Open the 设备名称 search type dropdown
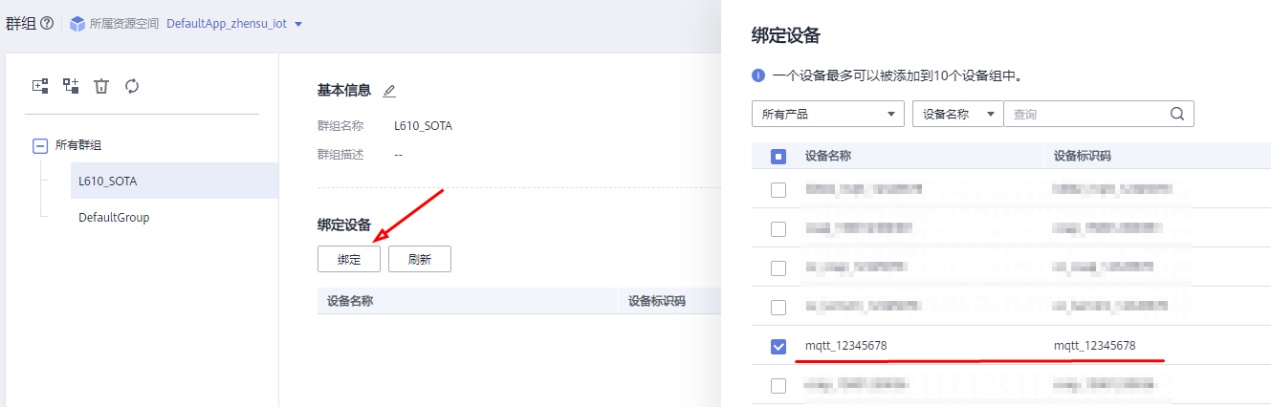 click(x=957, y=114)
